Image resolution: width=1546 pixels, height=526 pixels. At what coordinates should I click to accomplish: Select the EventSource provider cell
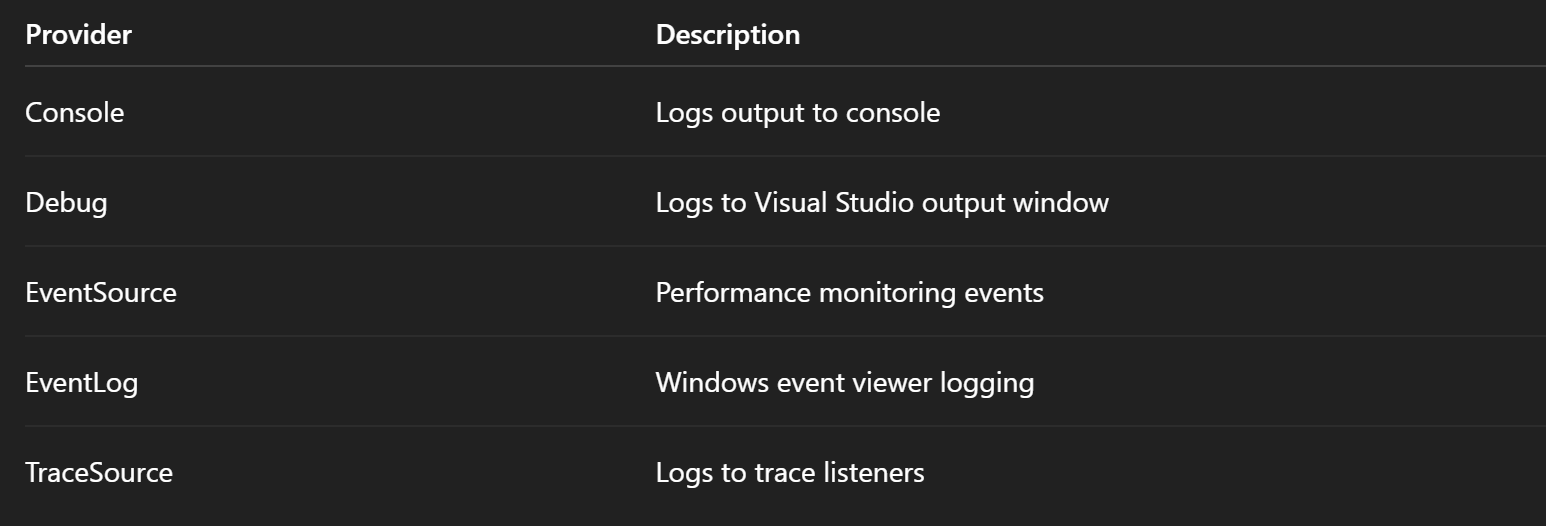[101, 293]
